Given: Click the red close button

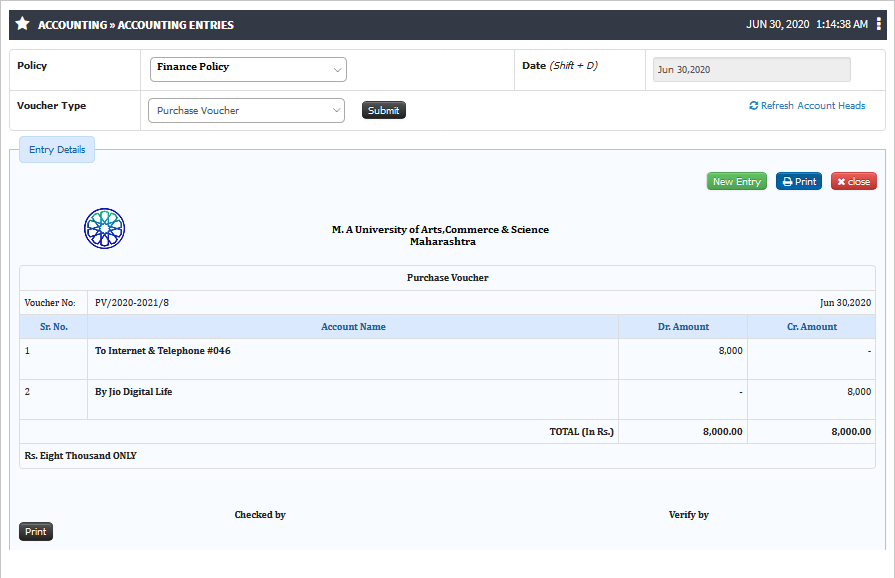Looking at the screenshot, I should [x=854, y=181].
